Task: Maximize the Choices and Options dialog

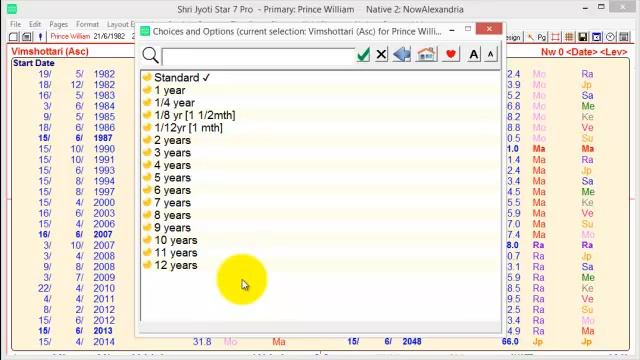Action: (468, 29)
